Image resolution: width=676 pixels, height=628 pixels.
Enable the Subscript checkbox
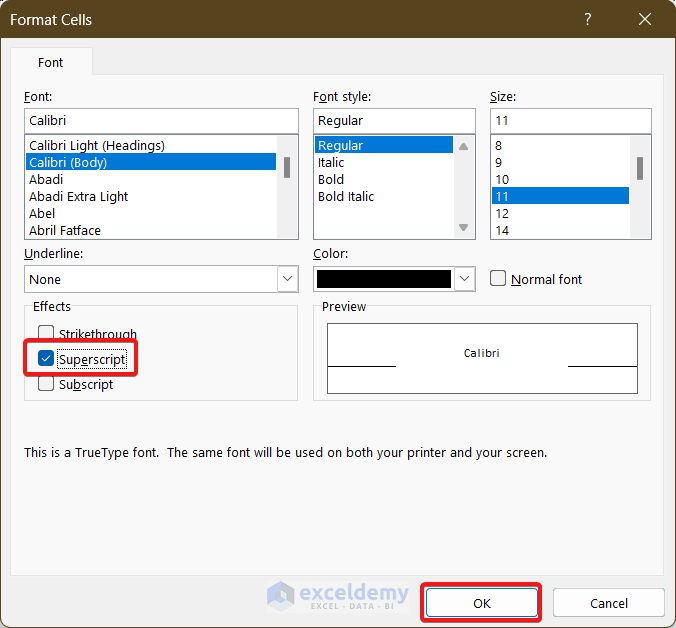[x=46, y=384]
